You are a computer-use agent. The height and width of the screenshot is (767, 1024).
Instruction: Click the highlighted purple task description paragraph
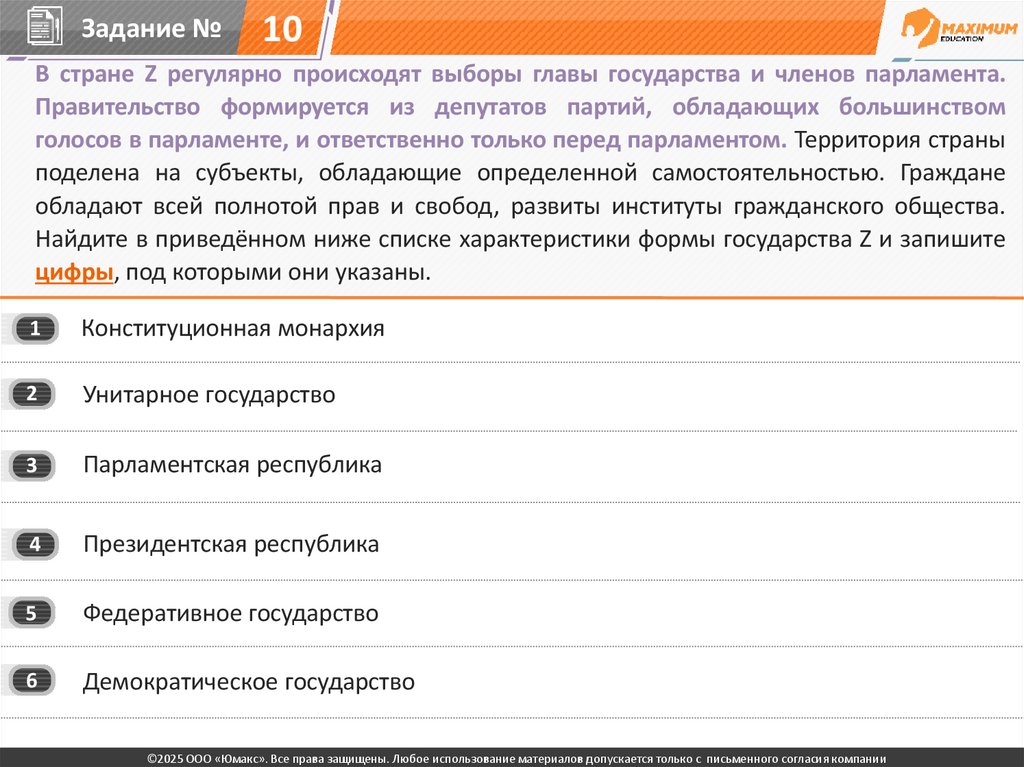click(x=520, y=106)
